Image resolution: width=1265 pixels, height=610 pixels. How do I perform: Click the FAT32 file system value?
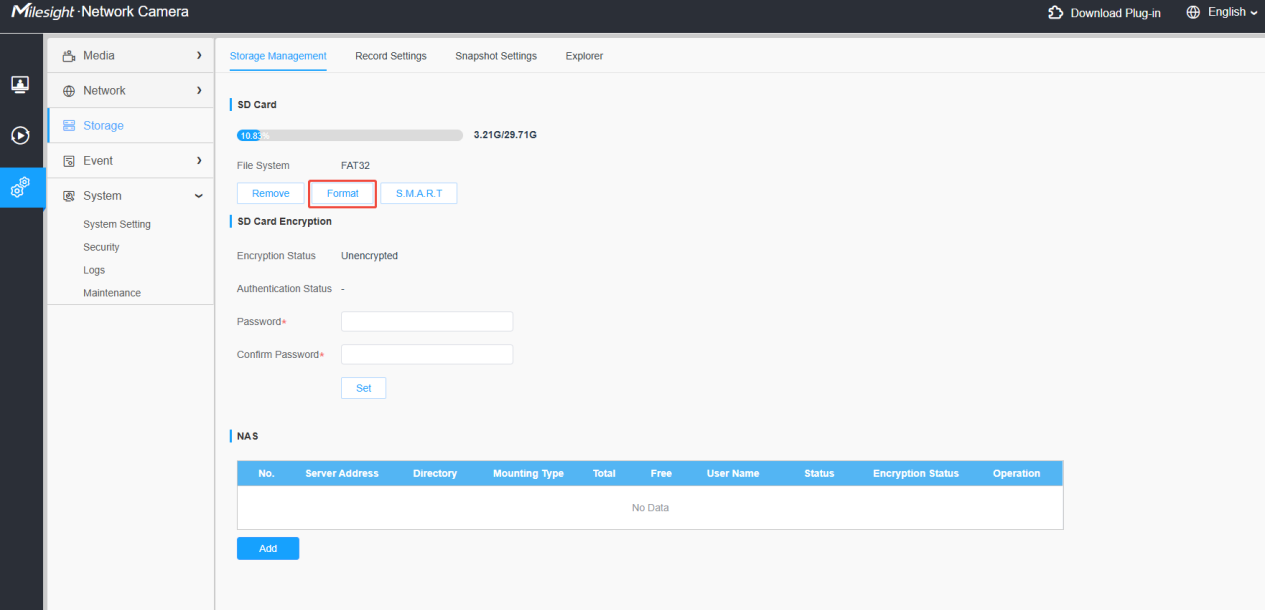[356, 166]
